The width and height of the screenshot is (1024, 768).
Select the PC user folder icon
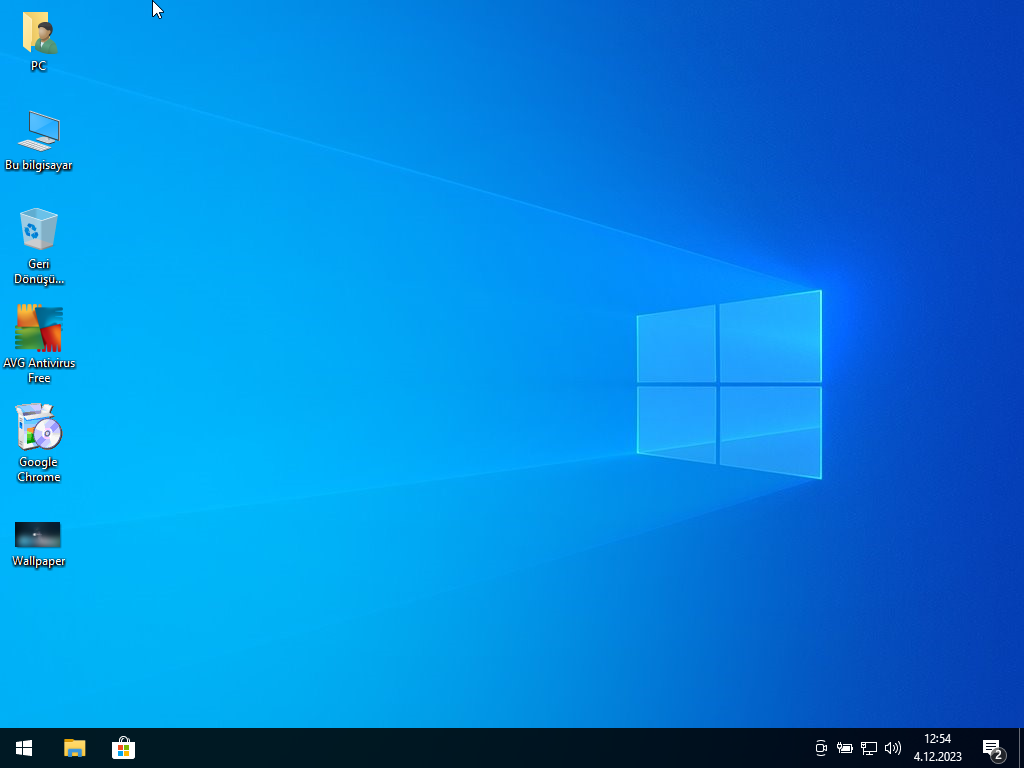point(39,33)
